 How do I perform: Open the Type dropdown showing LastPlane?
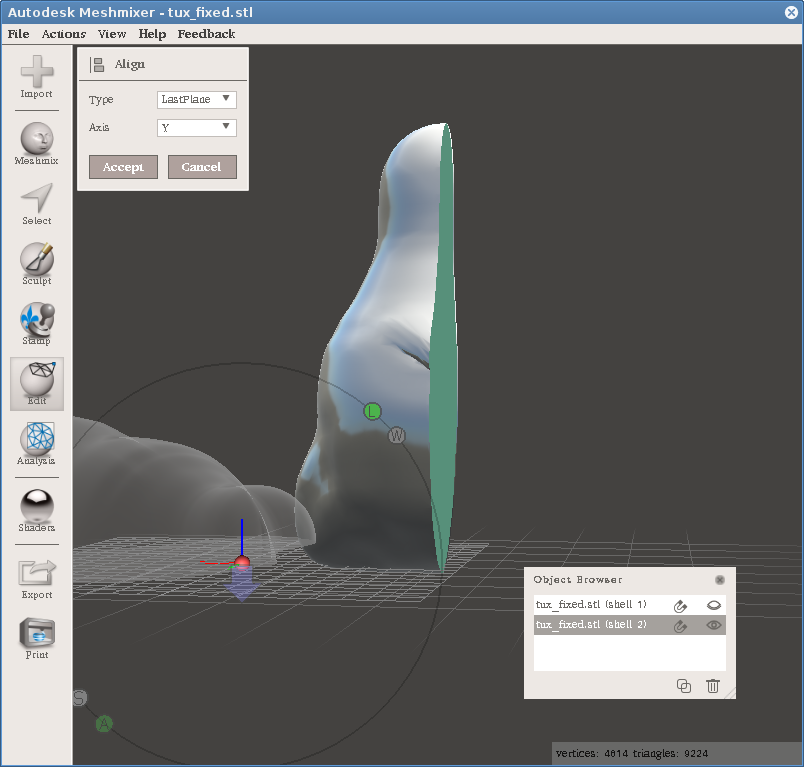coord(197,99)
